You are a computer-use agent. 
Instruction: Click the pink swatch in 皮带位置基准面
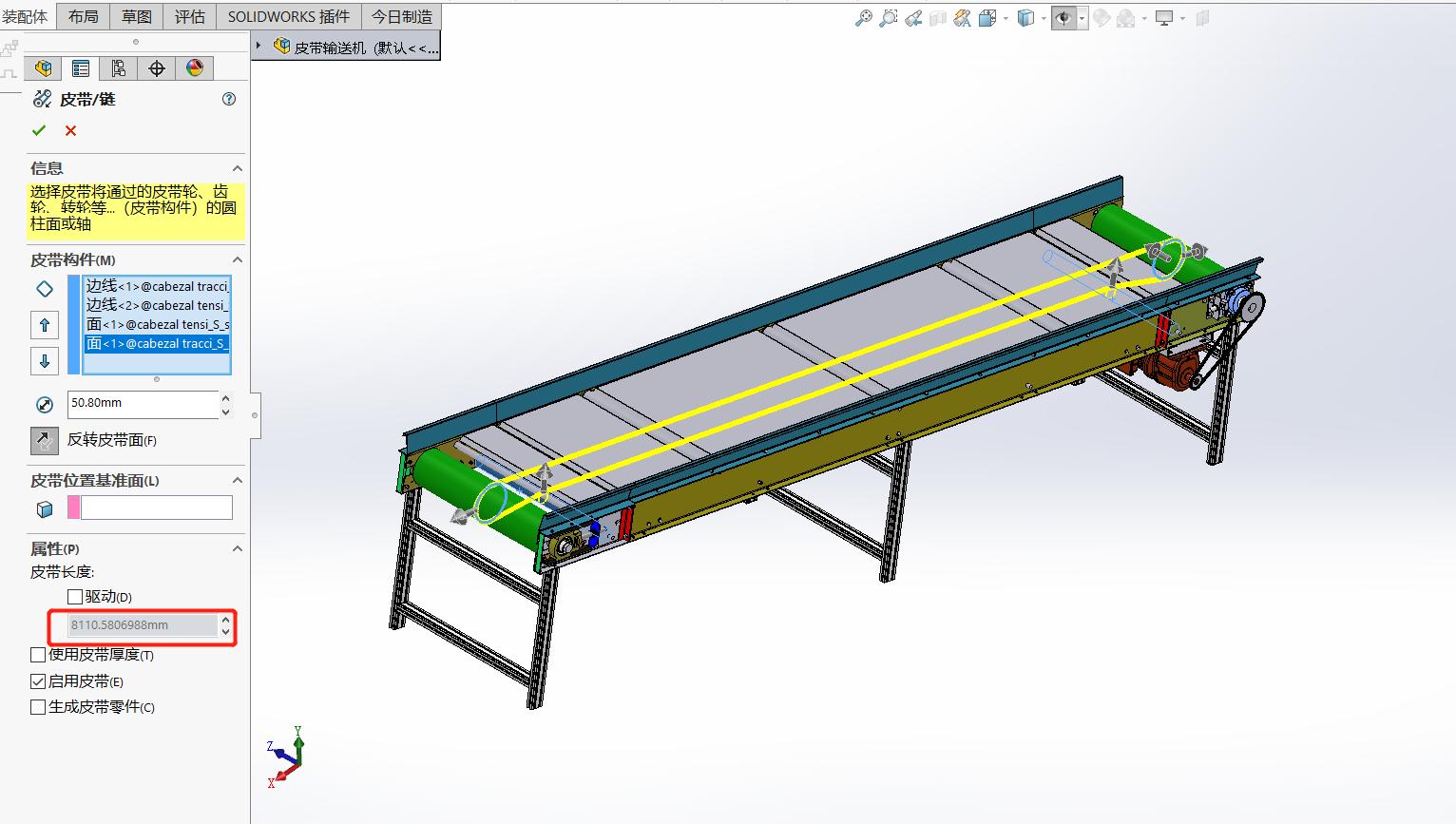pos(73,508)
